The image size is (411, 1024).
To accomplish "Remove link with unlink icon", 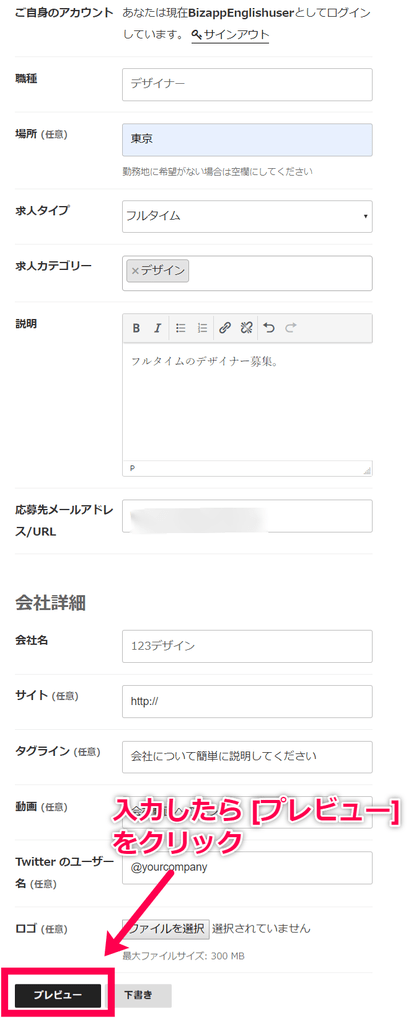I will coord(246,328).
